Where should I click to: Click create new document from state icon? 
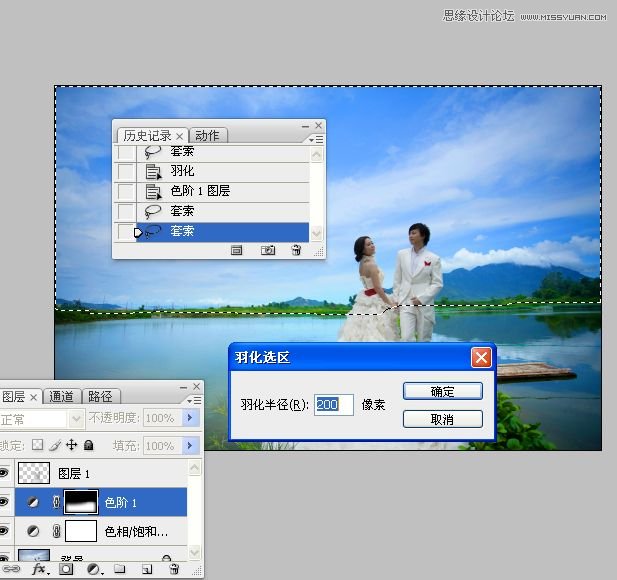236,250
